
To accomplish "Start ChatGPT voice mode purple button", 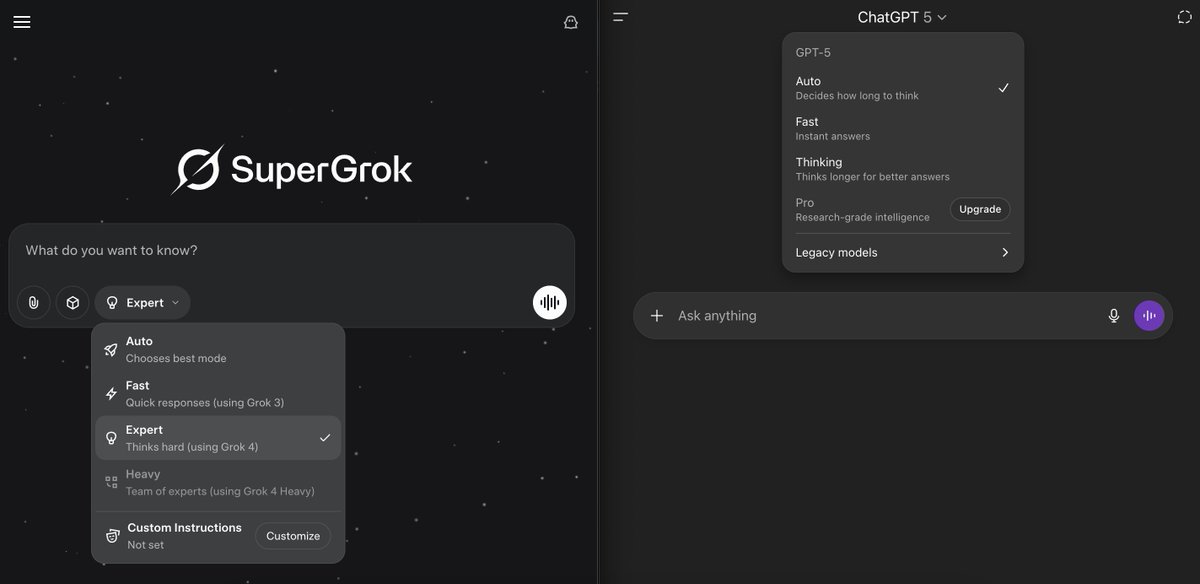I will (x=1150, y=316).
